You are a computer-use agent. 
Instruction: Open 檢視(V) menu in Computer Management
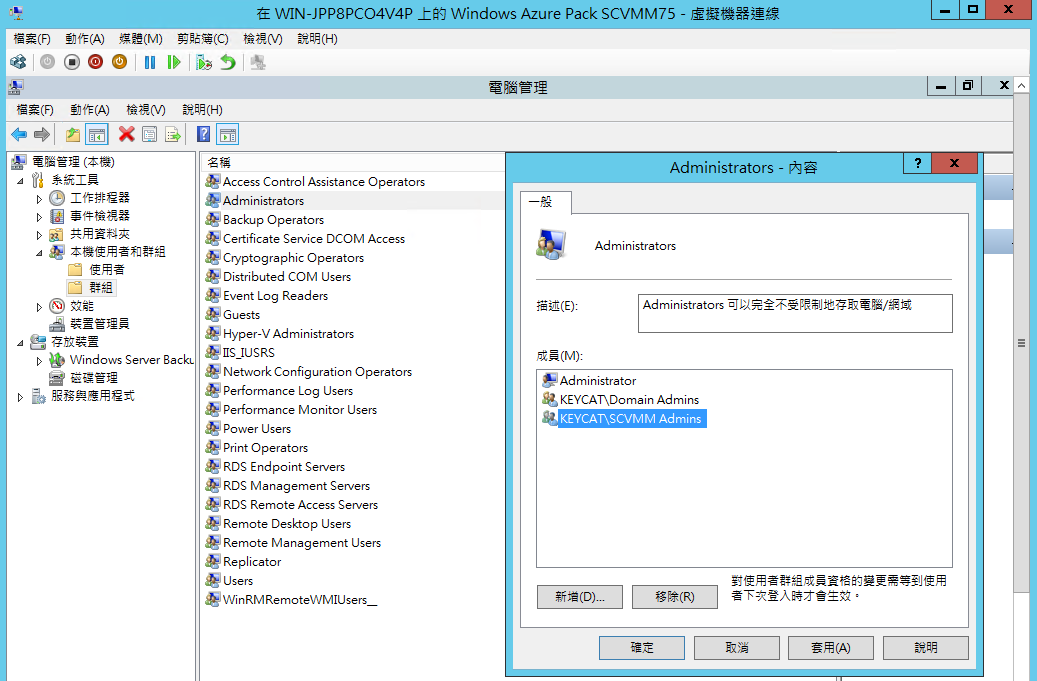pyautogui.click(x=145, y=110)
